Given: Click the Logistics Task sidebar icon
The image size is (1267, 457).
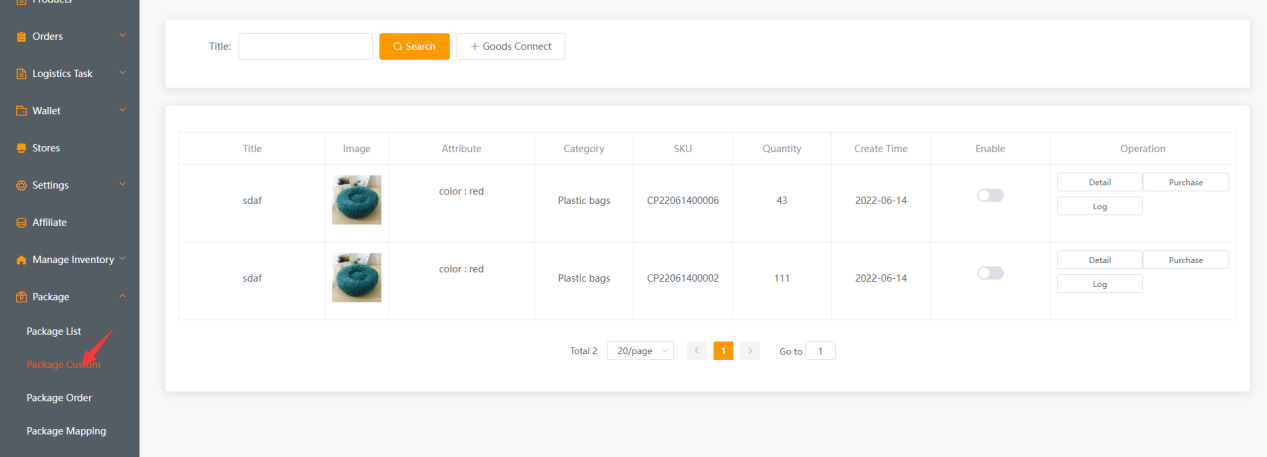Looking at the screenshot, I should coord(21,74).
